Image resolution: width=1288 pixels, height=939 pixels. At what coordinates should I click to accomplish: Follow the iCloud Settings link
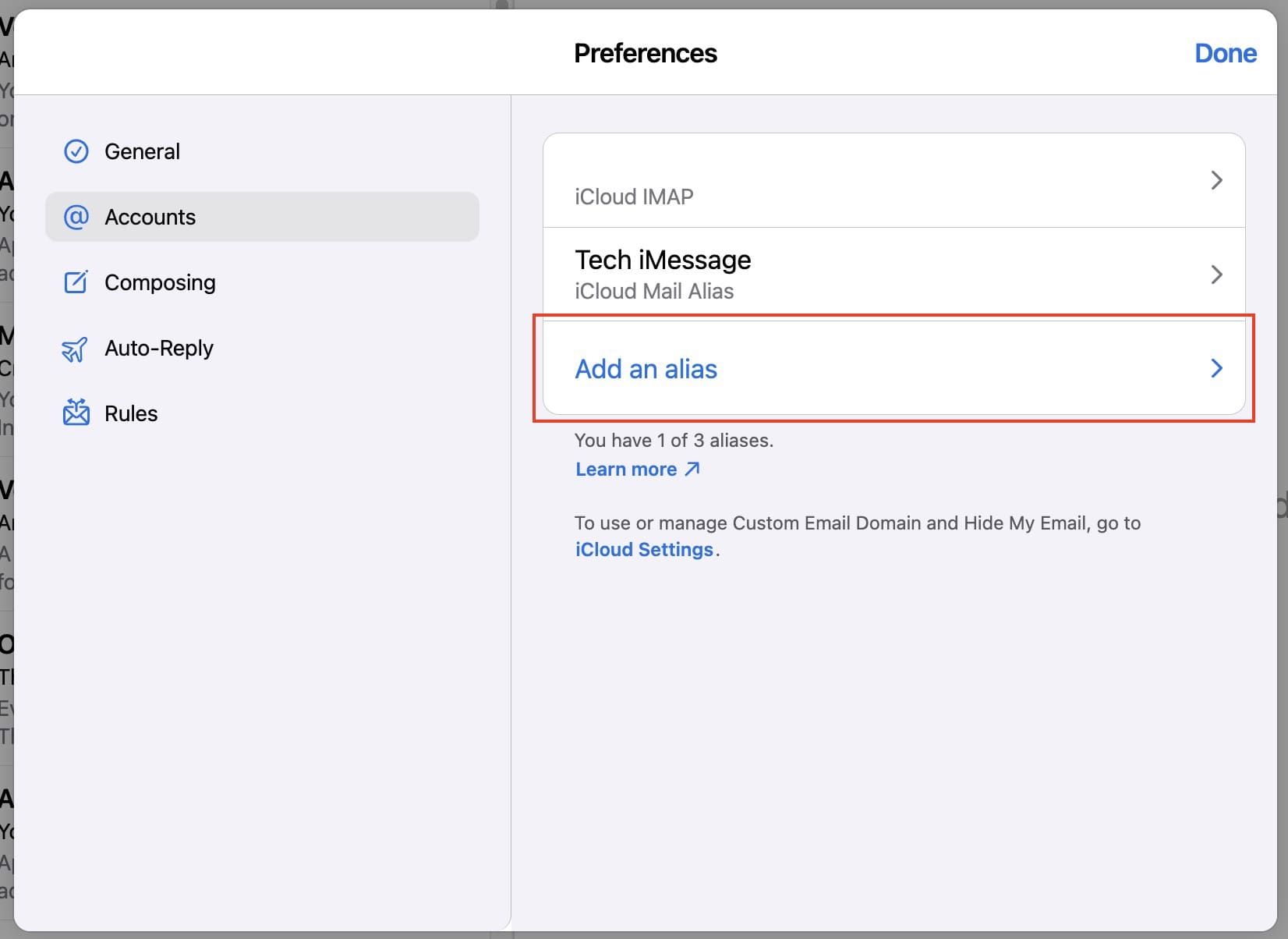pos(644,549)
